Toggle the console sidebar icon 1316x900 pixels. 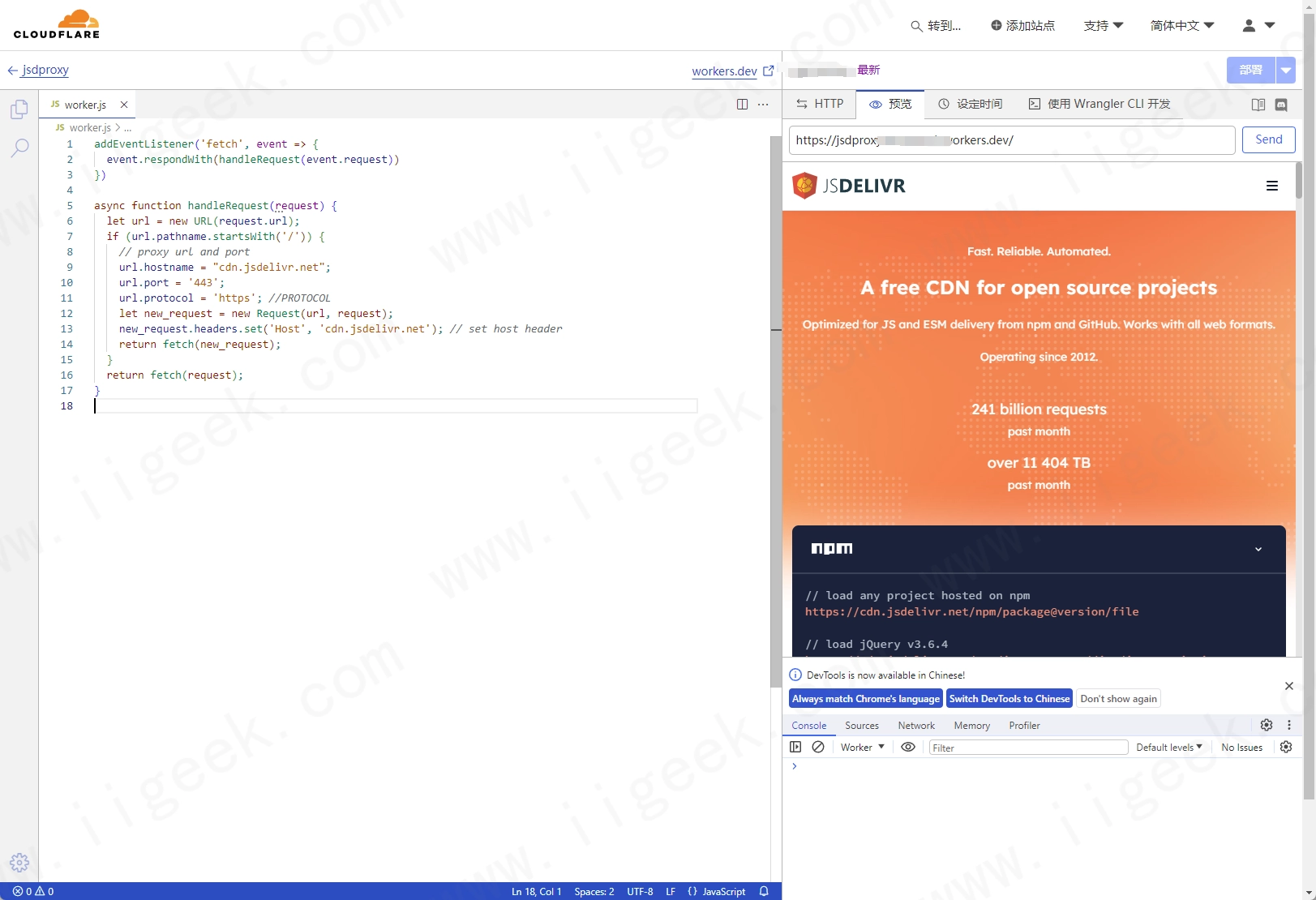[x=795, y=747]
